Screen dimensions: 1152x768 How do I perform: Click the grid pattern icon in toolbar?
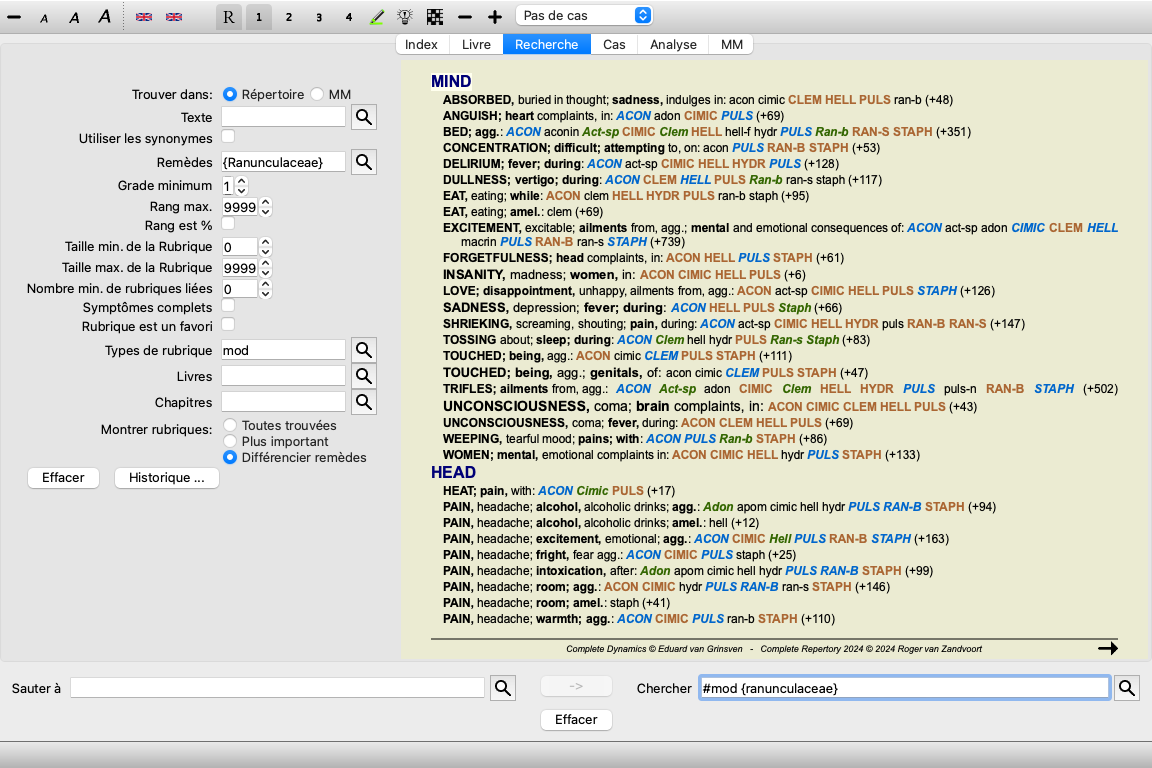tap(435, 17)
